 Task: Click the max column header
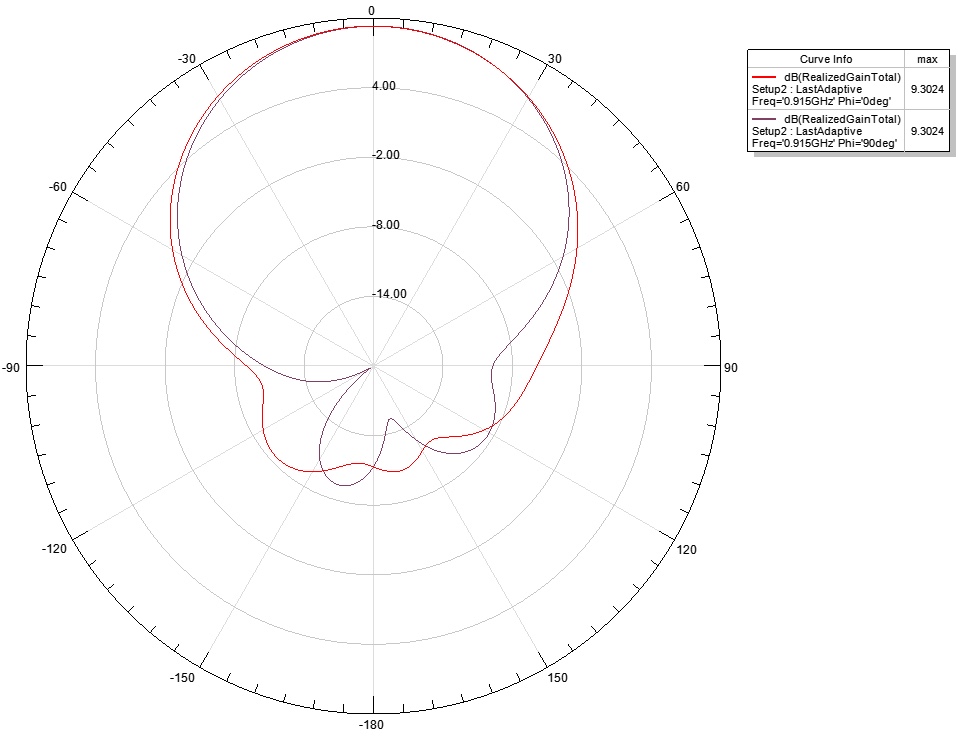click(x=926, y=57)
